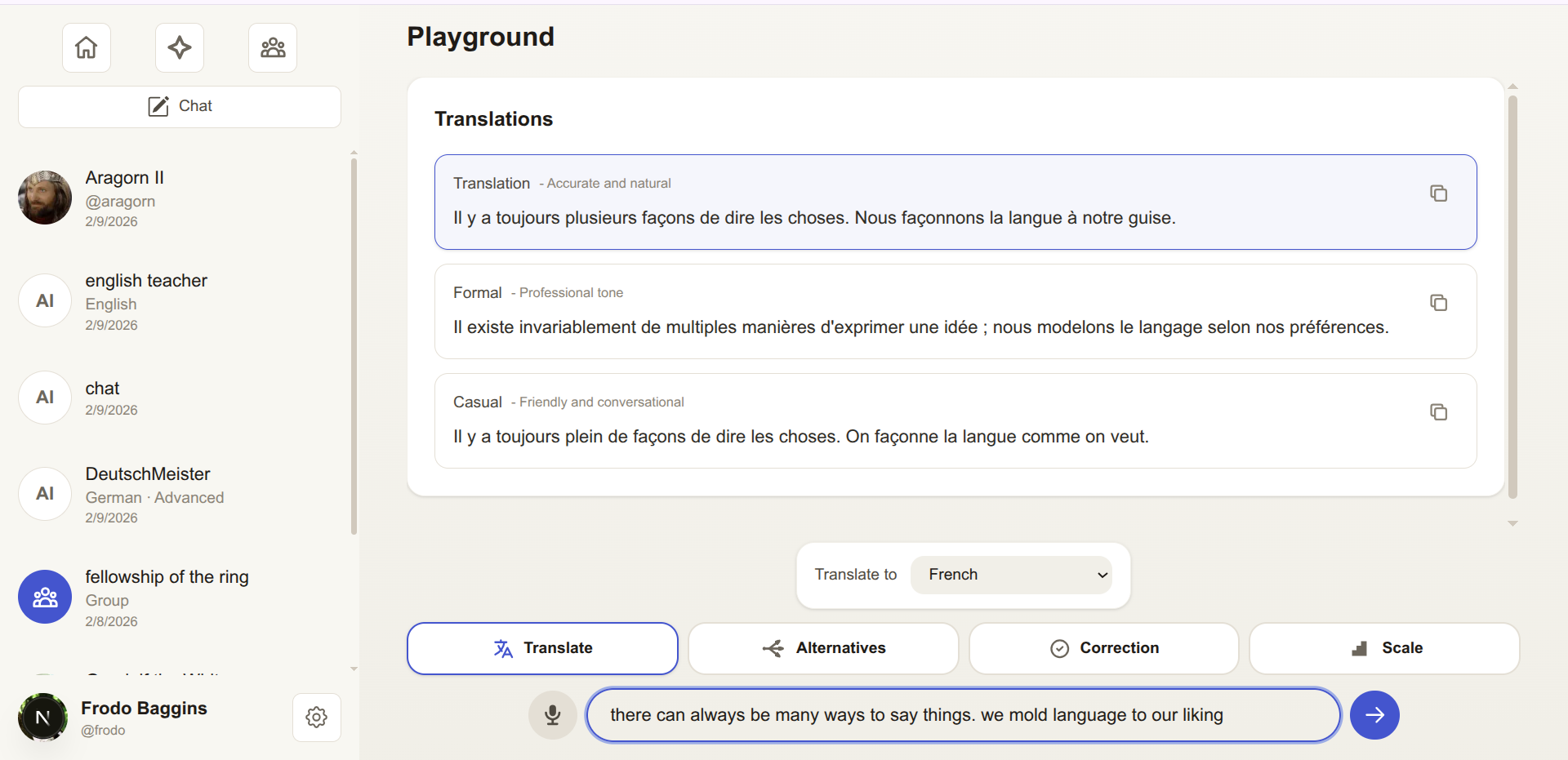Screen dimensions: 1568x760
Task: Open settings with the gear icon
Action: tap(317, 718)
